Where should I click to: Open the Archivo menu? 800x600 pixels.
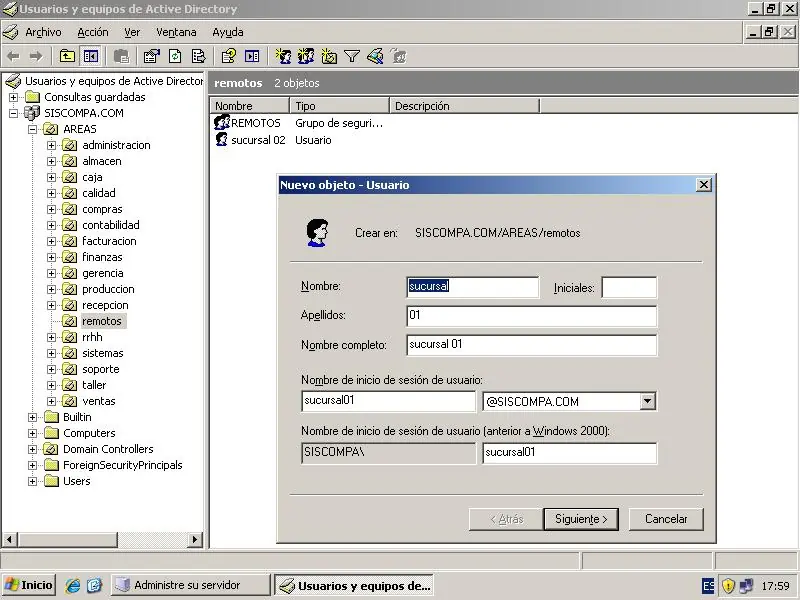[43, 32]
